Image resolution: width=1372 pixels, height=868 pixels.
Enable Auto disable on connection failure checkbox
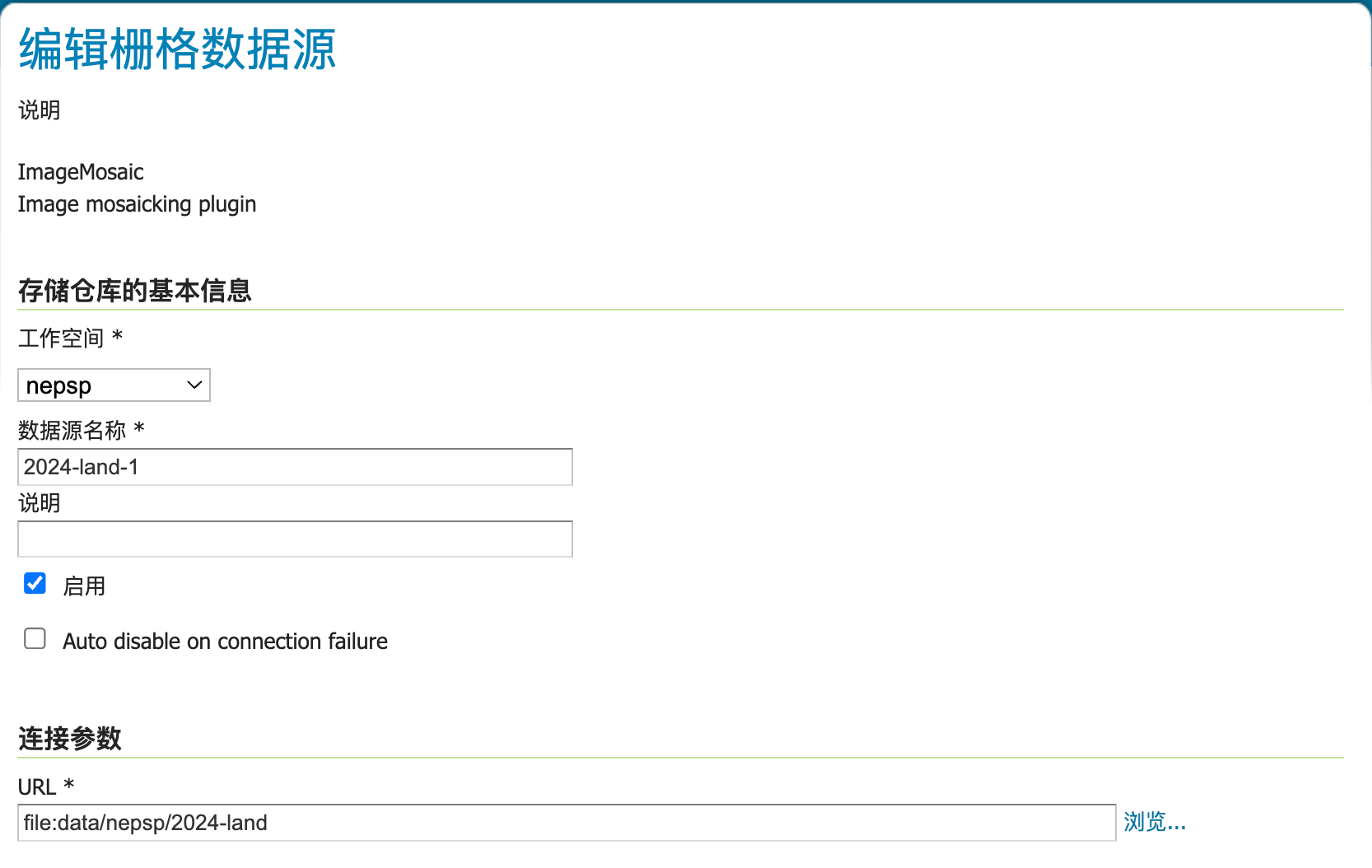[35, 639]
